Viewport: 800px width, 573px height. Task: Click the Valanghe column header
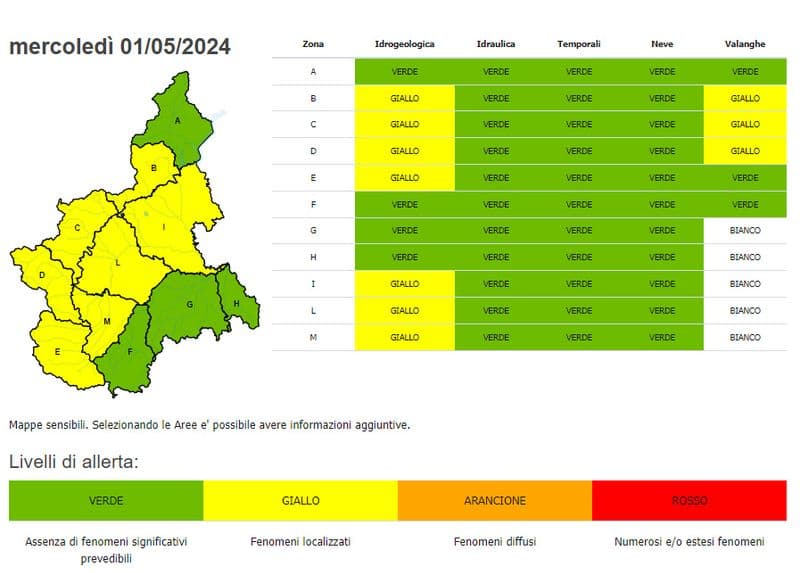(745, 44)
